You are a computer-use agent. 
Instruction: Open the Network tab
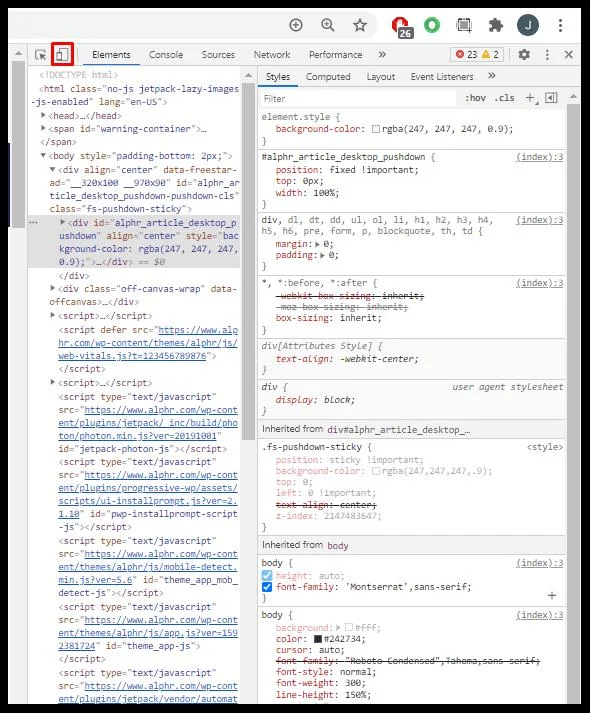(272, 55)
